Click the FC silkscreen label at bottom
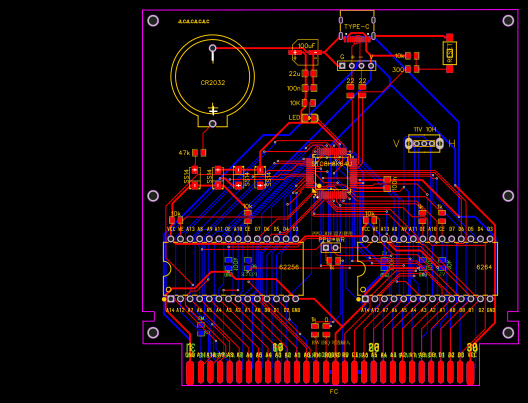 (x=334, y=392)
